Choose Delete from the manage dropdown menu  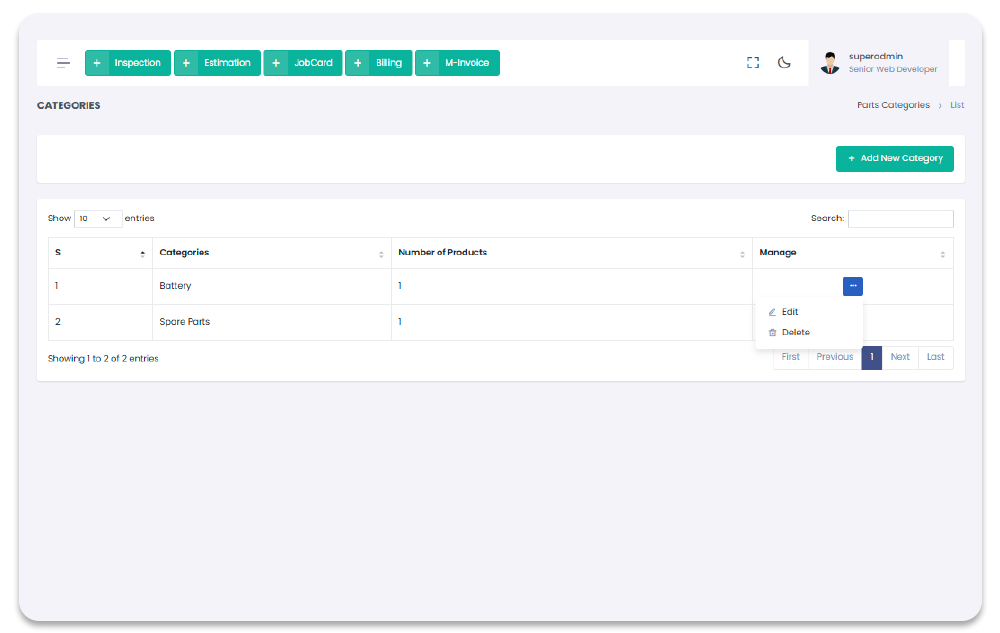pos(795,332)
